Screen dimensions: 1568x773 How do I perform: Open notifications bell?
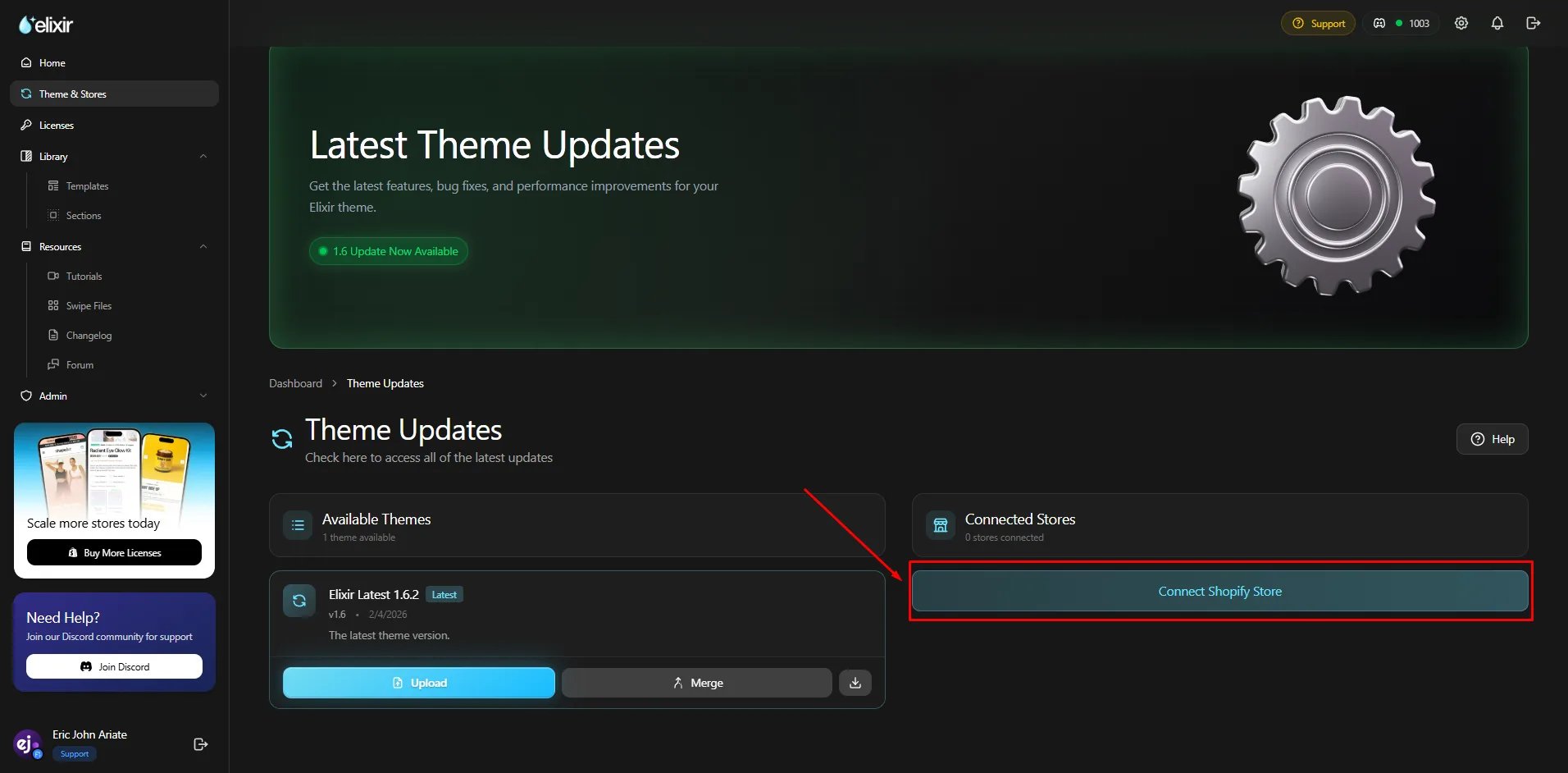tap(1497, 23)
